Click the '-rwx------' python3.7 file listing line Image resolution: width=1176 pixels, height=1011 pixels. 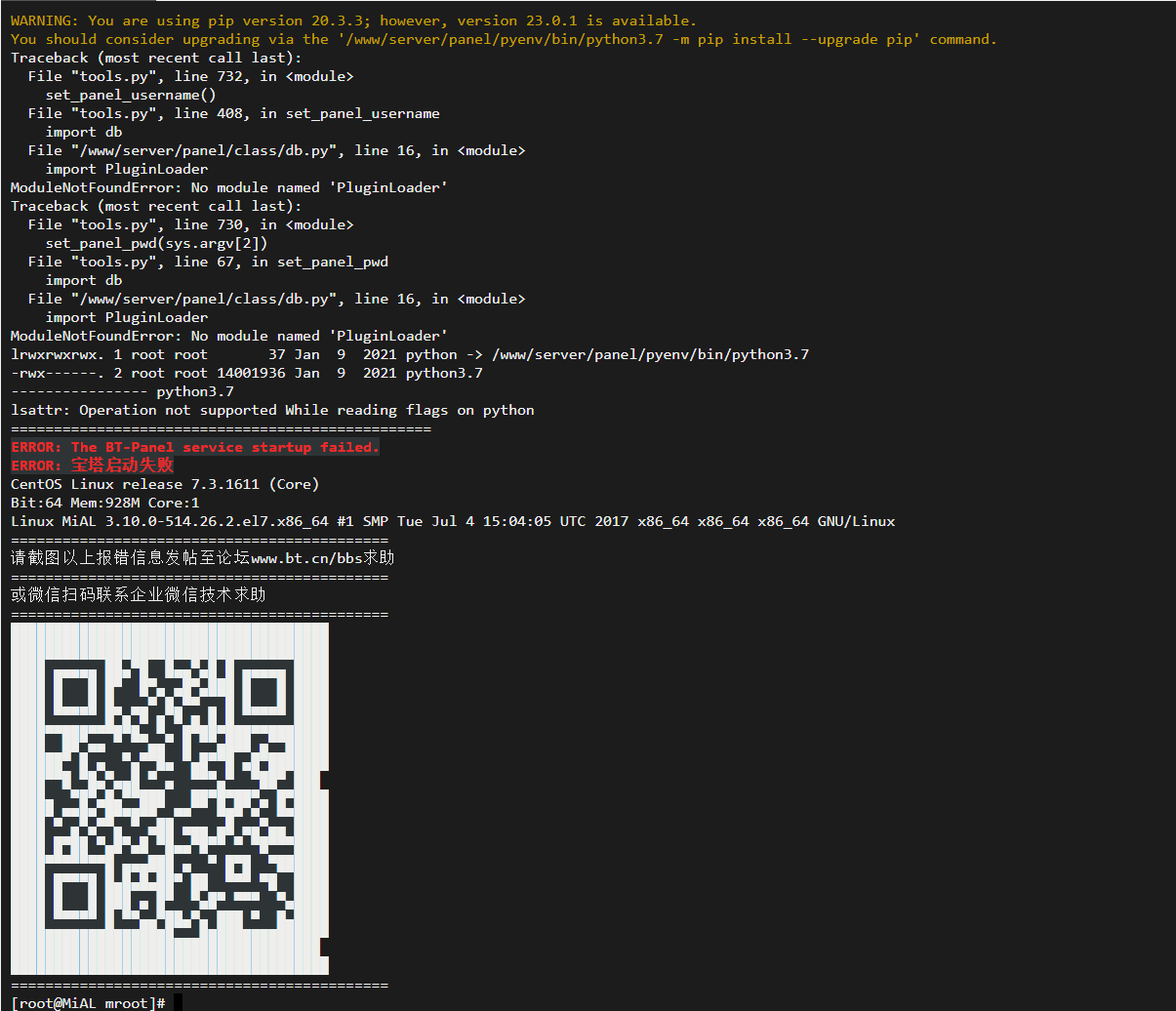[247, 373]
